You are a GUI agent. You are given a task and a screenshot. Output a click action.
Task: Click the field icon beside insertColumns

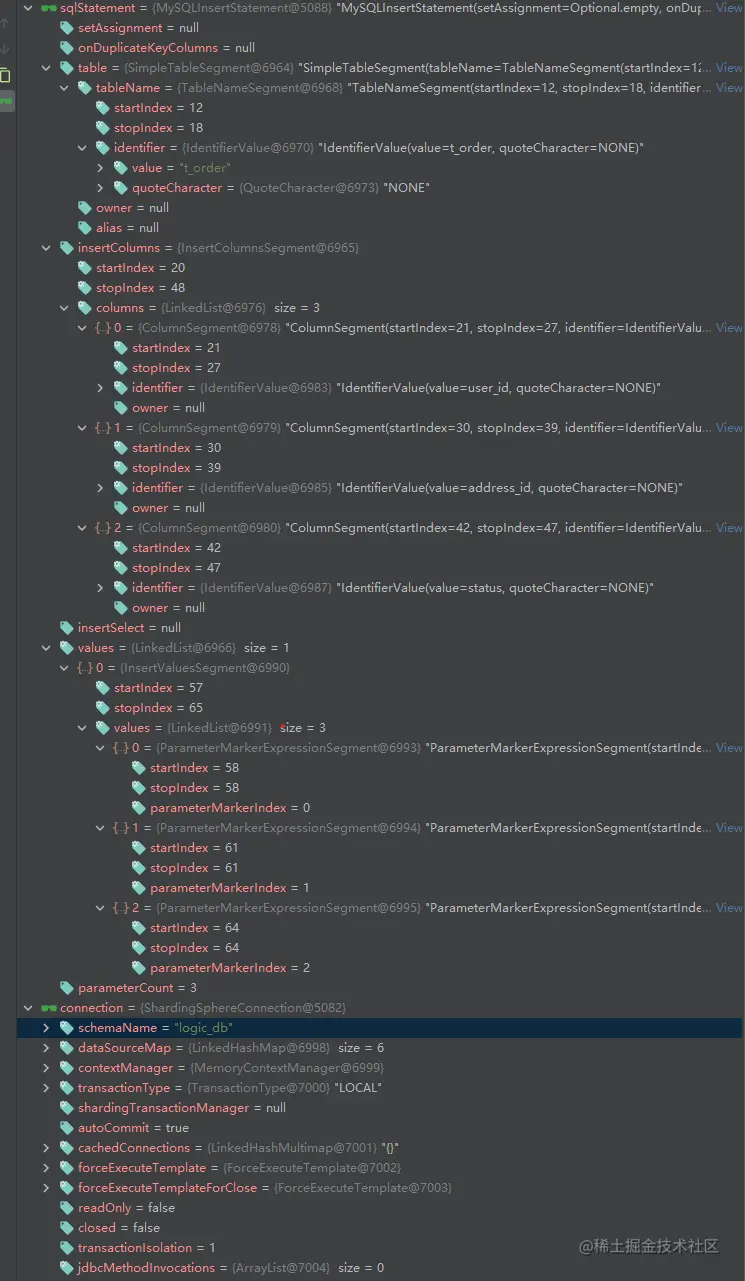[67, 248]
